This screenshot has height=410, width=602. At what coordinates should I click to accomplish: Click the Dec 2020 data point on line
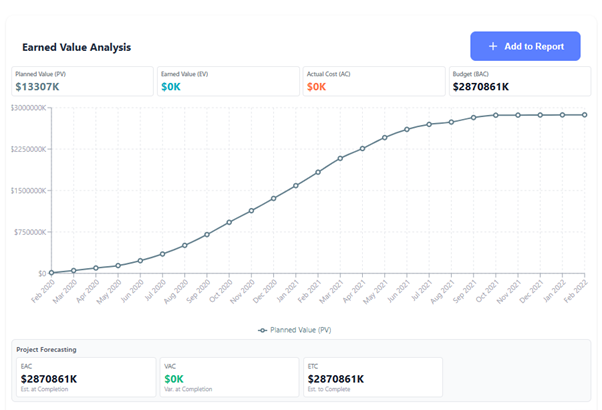[x=274, y=198]
